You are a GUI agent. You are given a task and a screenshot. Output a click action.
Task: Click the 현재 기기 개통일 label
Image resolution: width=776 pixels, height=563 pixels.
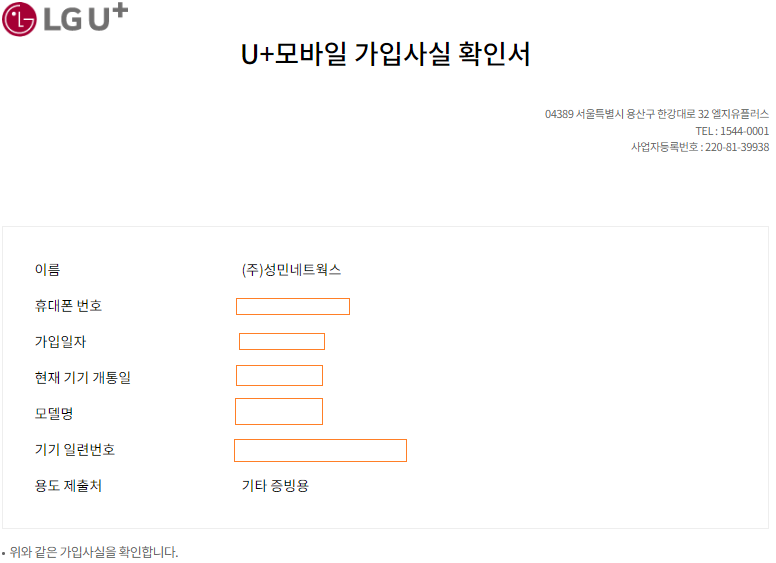pyautogui.click(x=83, y=378)
